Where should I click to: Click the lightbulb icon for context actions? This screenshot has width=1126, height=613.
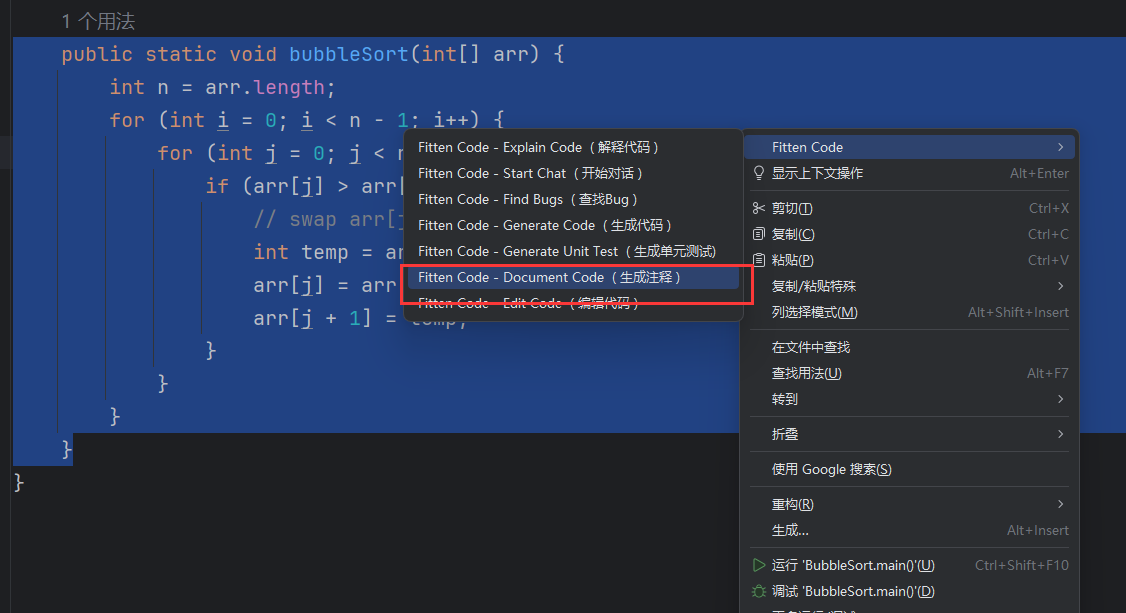[758, 173]
